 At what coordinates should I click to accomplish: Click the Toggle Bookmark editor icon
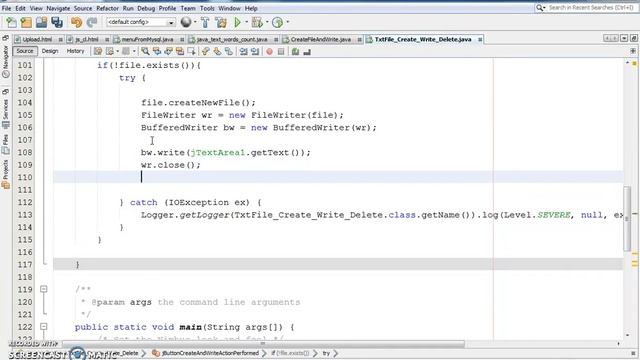(x=229, y=51)
